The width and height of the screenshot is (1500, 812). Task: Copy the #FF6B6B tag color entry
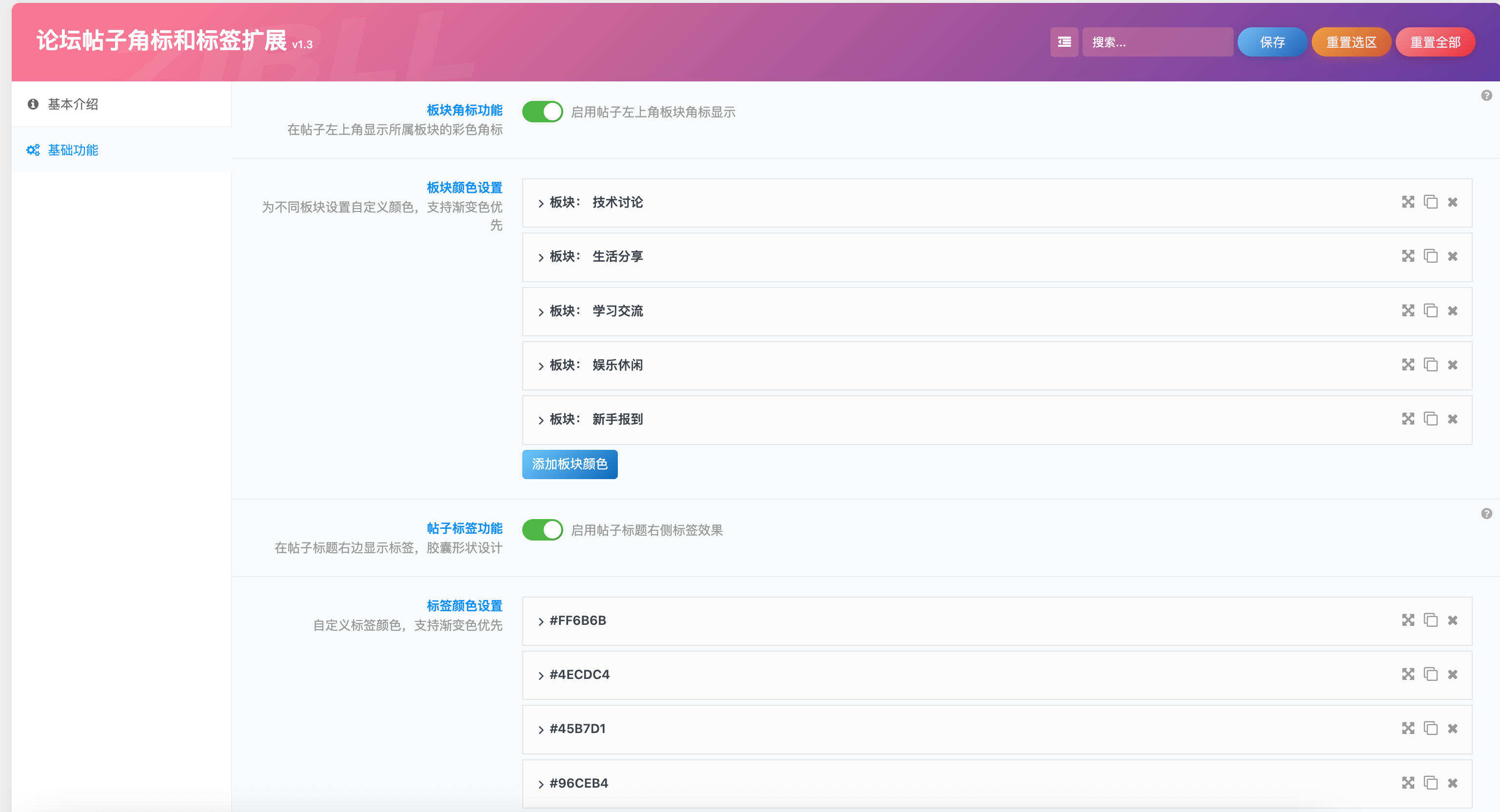1431,620
